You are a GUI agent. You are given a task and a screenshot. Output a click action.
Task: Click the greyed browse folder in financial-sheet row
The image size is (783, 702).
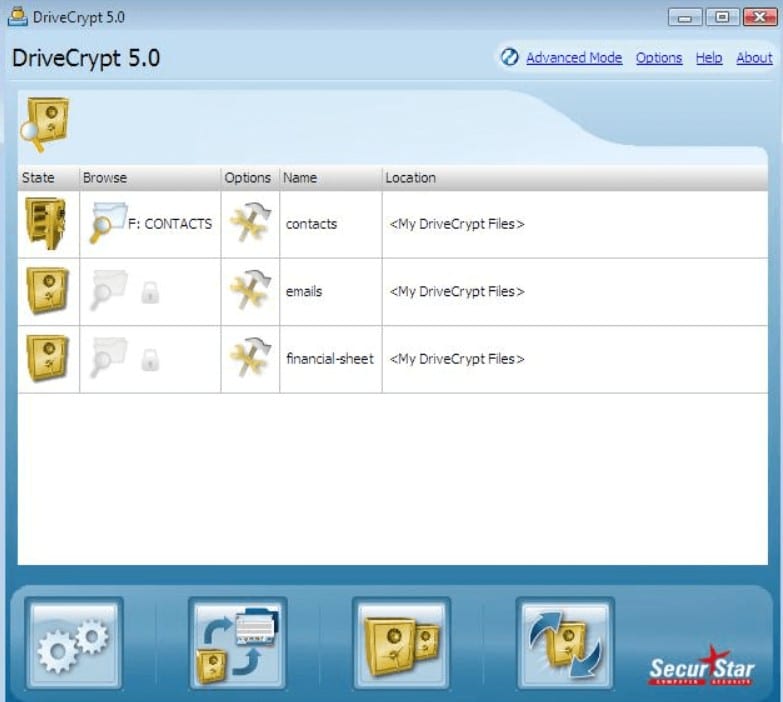tap(108, 357)
